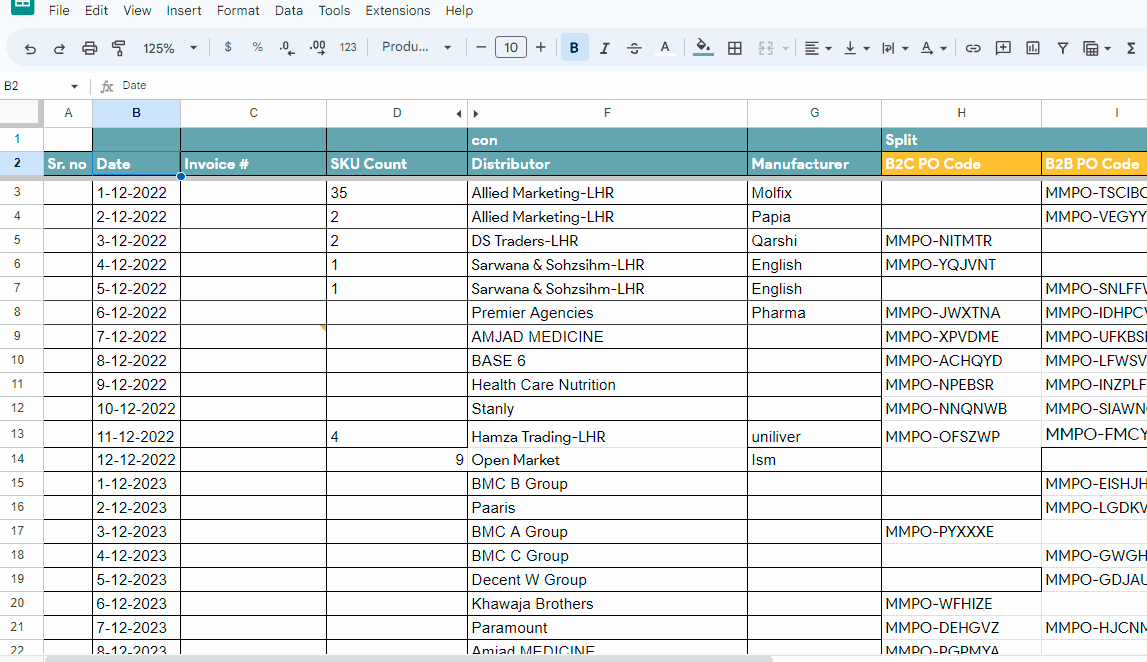Select cell 'DS Traders-LHR'

point(607,241)
